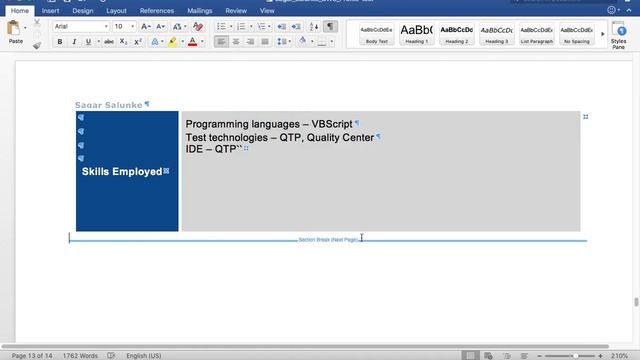The height and width of the screenshot is (360, 640).
Task: Open the View tab
Action: tap(267, 11)
